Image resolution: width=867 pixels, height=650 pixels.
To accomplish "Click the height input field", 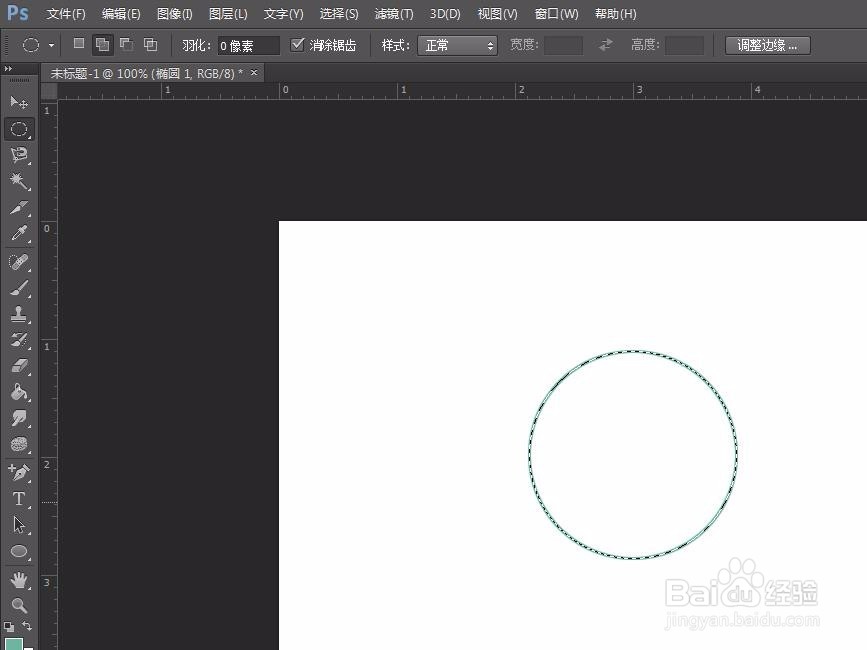I will click(685, 45).
